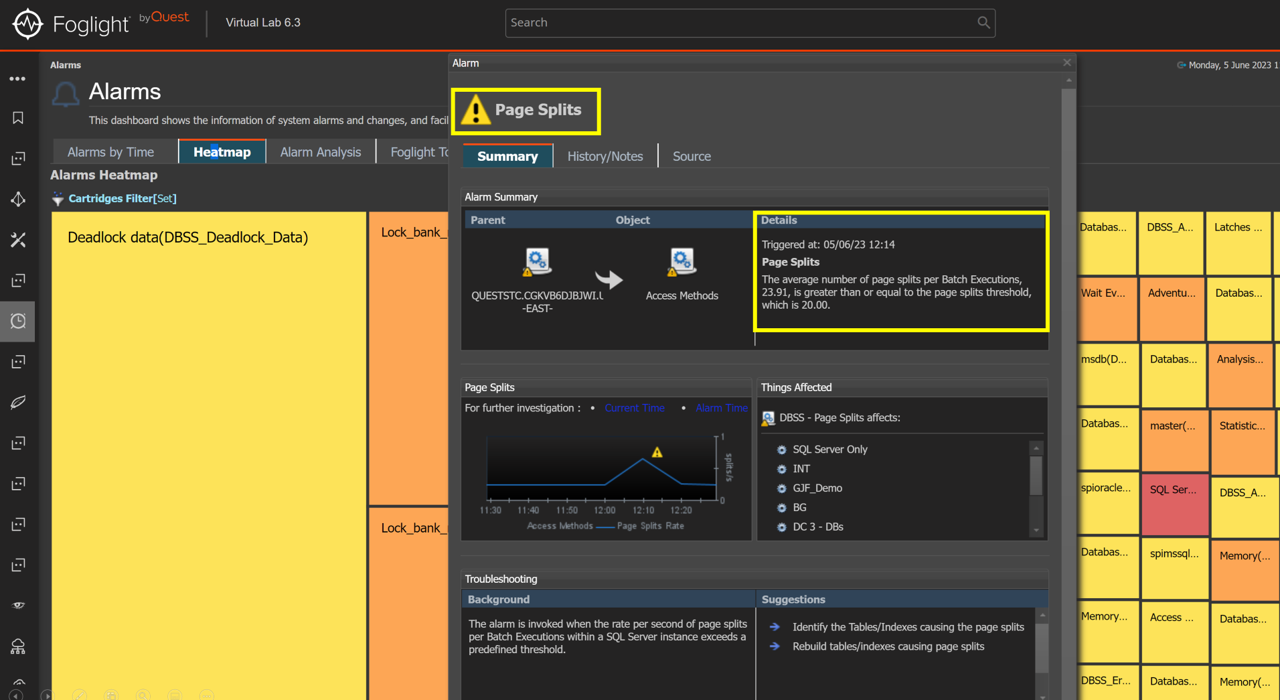Click the search magnifier icon
The image size is (1280, 700).
point(983,23)
